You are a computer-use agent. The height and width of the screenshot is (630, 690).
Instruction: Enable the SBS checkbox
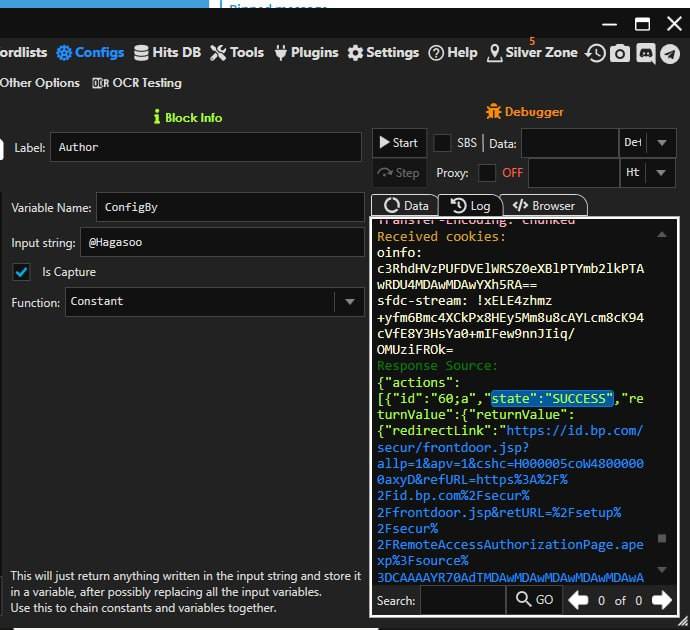pos(442,143)
